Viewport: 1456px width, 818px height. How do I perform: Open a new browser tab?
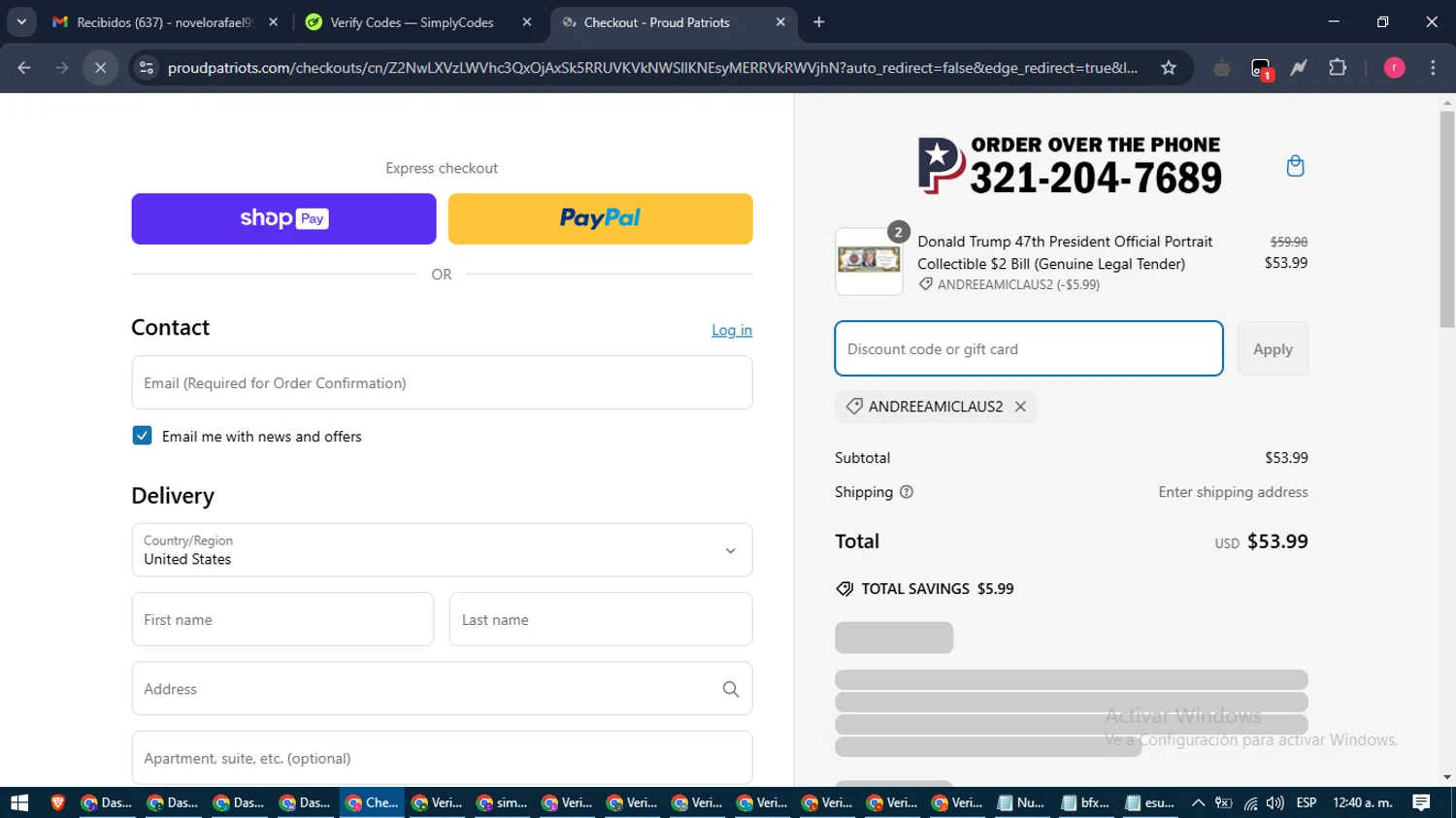pyautogui.click(x=819, y=22)
